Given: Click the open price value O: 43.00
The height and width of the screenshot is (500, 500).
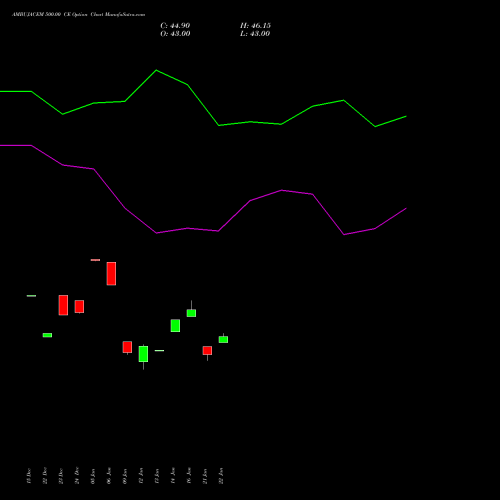Looking at the screenshot, I should 175,34.
